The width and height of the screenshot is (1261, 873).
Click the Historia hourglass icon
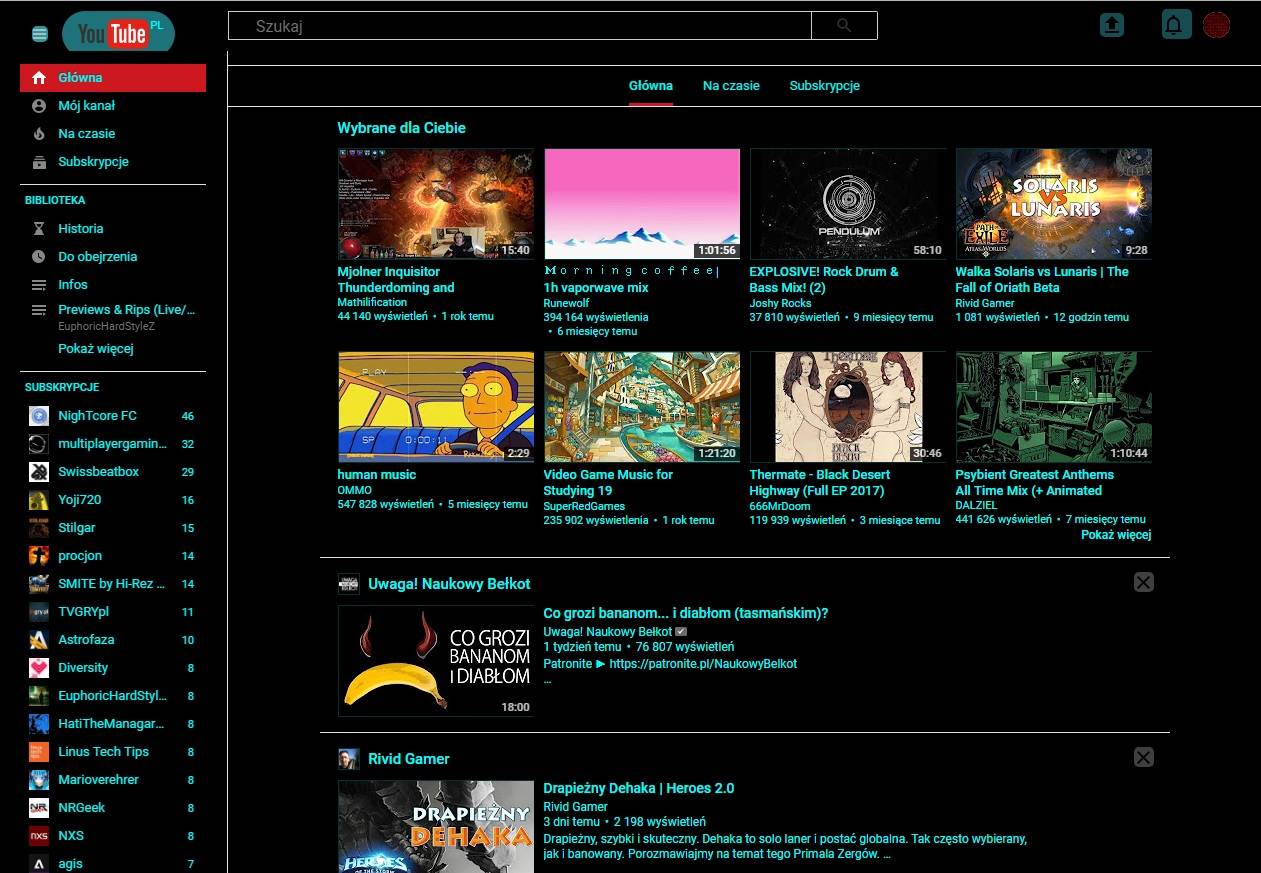click(39, 229)
